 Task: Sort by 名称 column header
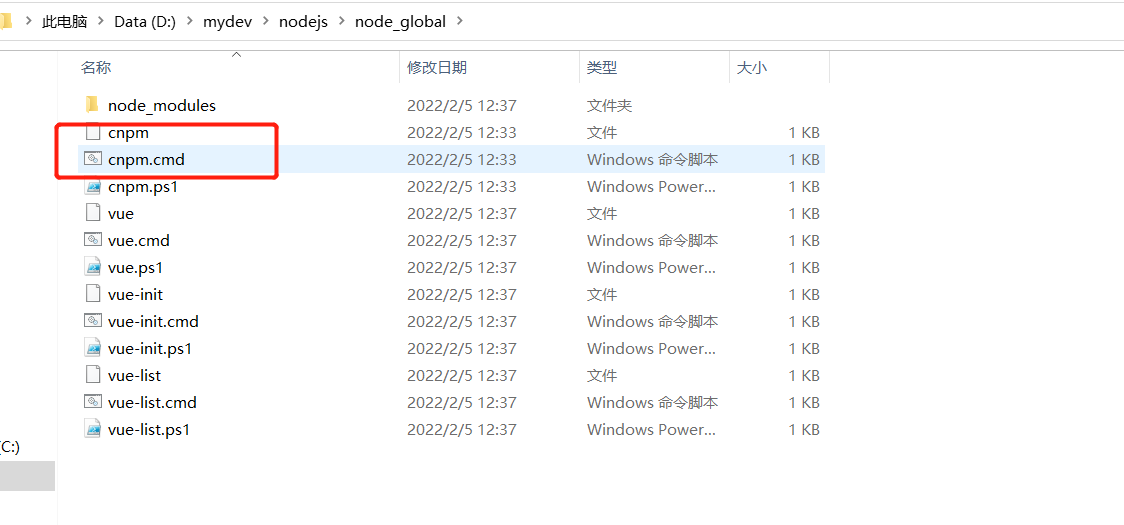[96, 68]
